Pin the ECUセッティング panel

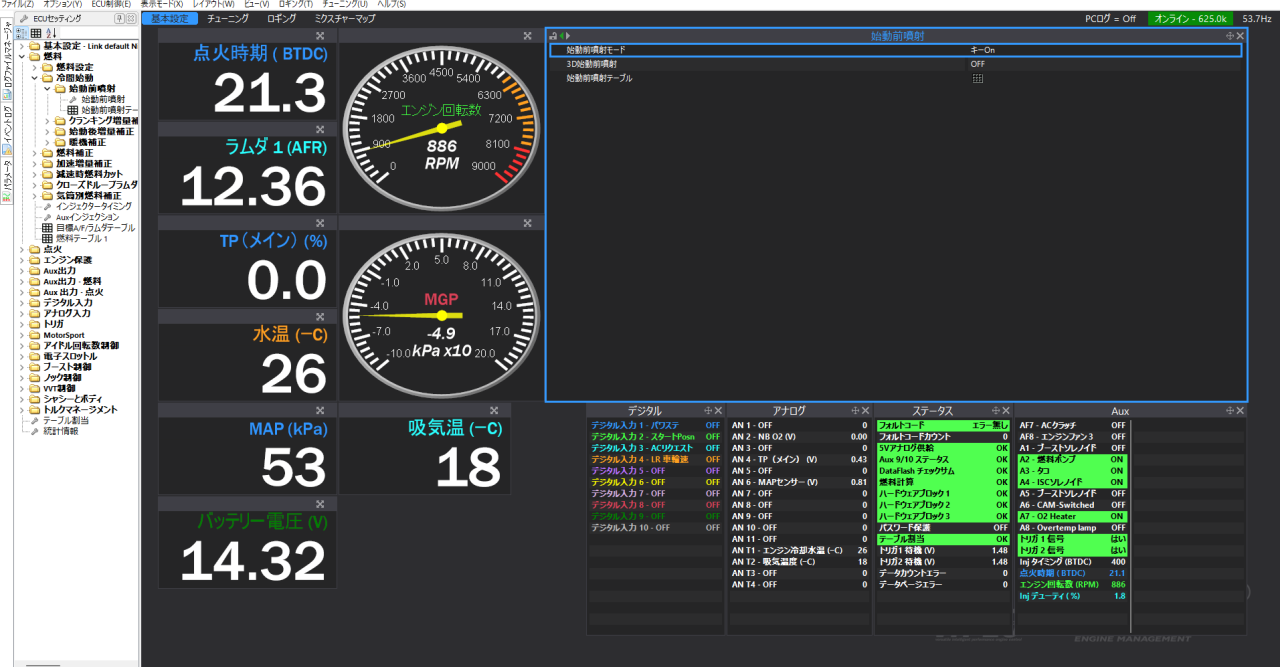pyautogui.click(x=119, y=18)
